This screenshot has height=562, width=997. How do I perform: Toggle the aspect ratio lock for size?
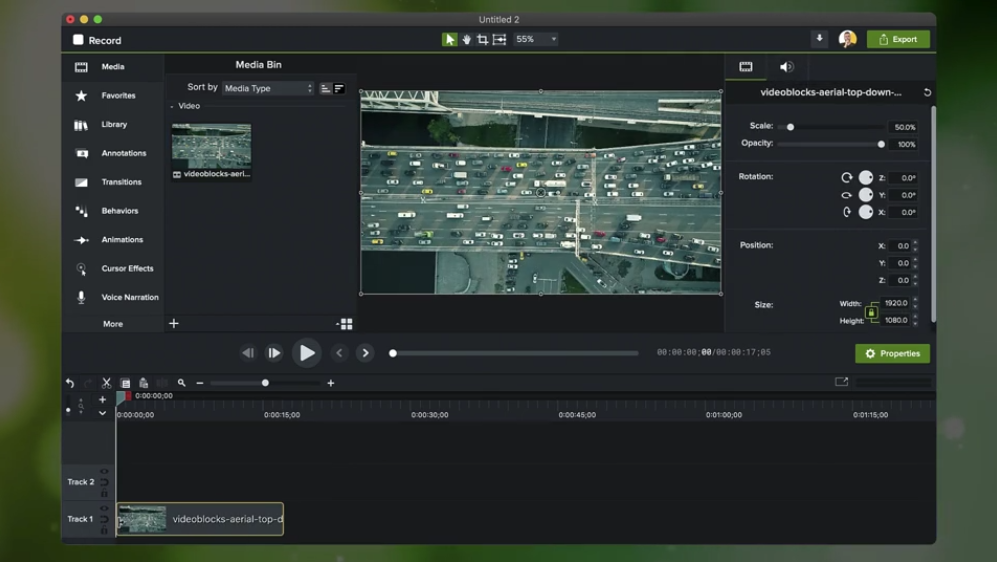tap(871, 312)
